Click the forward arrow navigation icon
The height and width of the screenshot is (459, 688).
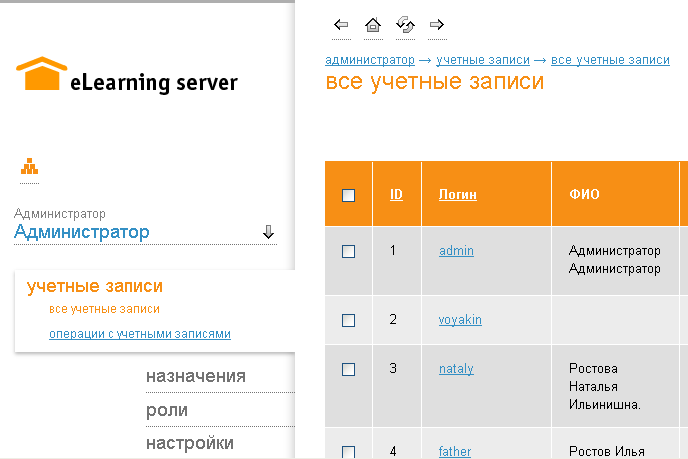pyautogui.click(x=436, y=25)
